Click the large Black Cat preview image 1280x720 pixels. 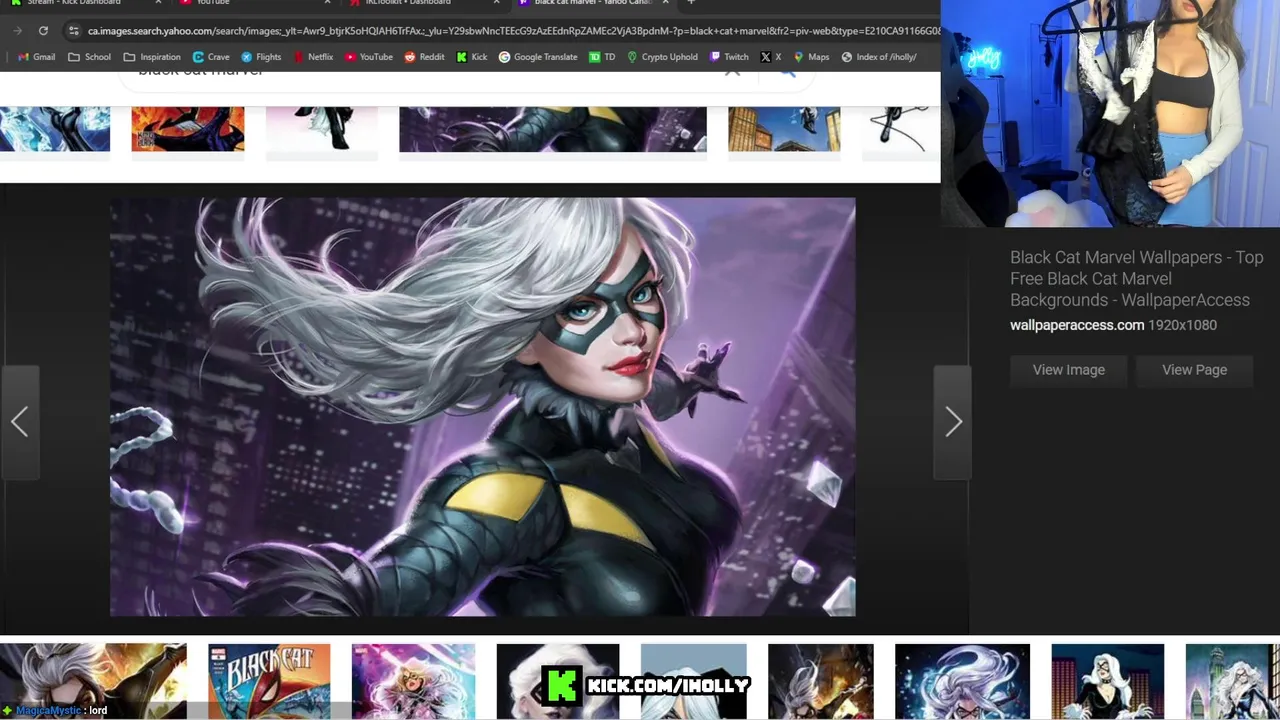pyautogui.click(x=482, y=406)
